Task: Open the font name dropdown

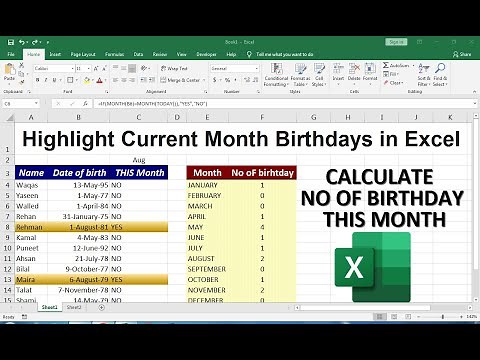Action: [72, 68]
